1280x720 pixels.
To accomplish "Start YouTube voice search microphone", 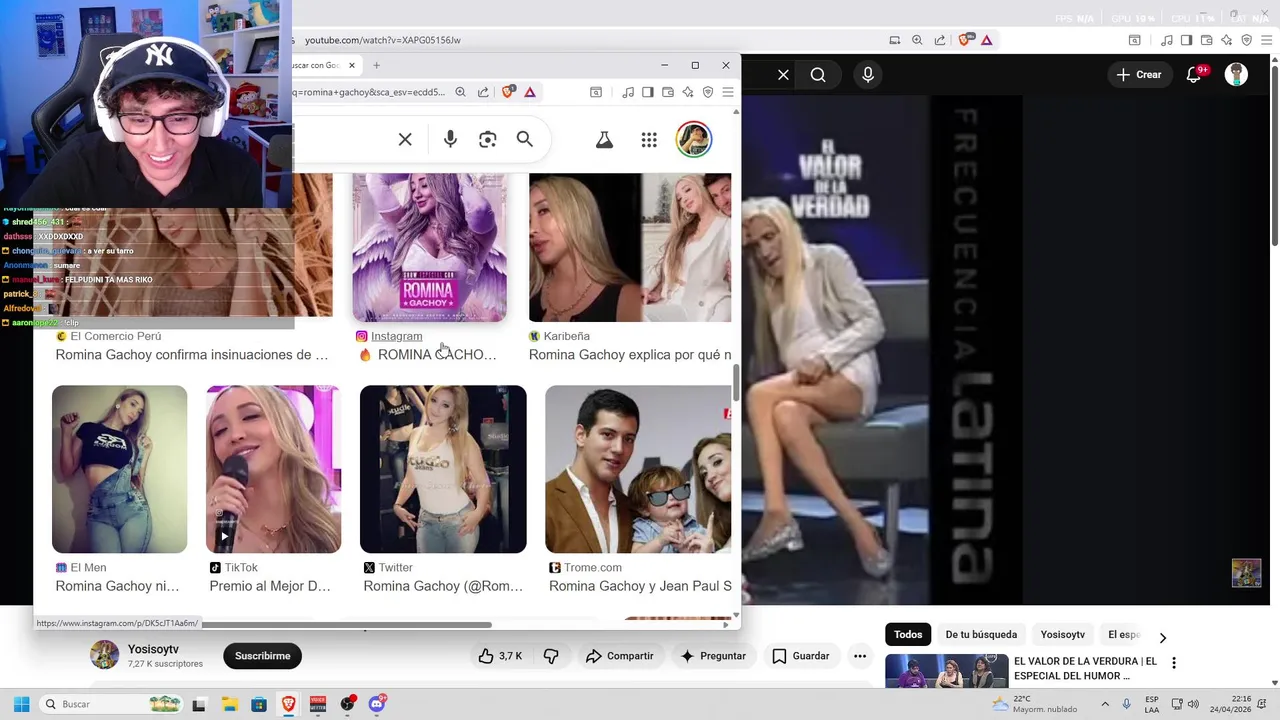I will click(x=868, y=75).
